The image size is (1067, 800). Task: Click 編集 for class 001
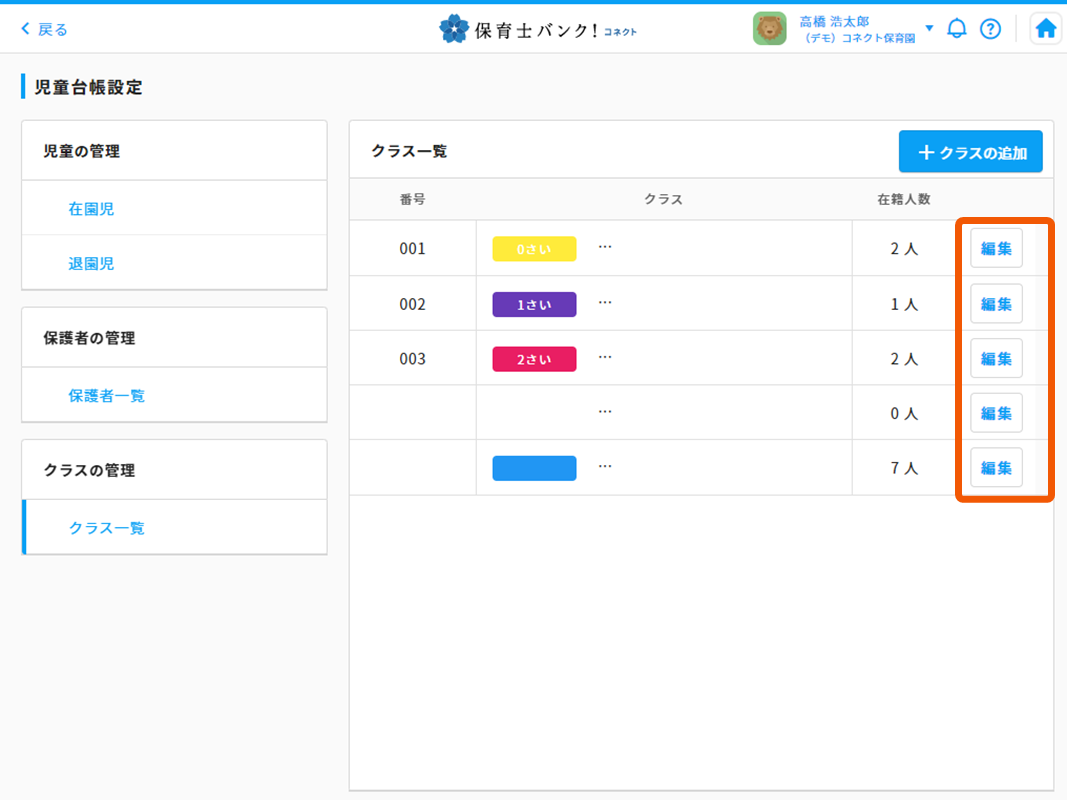pos(996,249)
